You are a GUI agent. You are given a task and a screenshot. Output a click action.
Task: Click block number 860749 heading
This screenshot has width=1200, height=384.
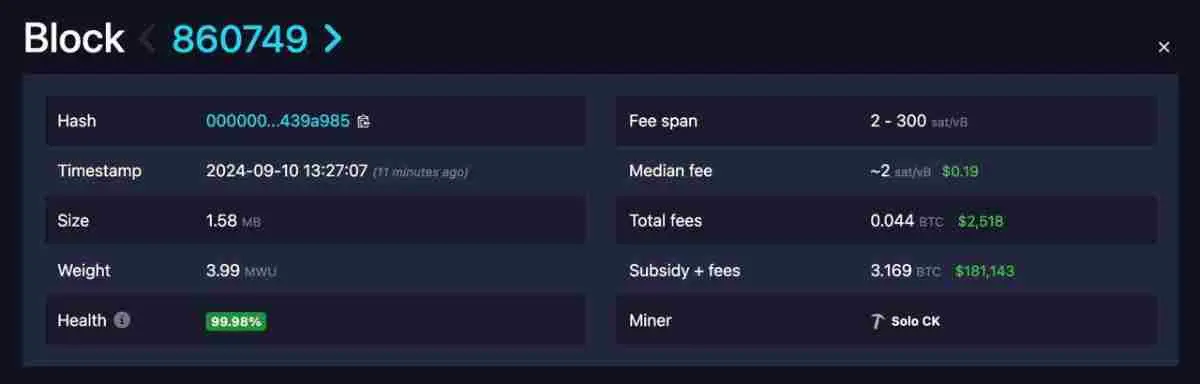240,39
